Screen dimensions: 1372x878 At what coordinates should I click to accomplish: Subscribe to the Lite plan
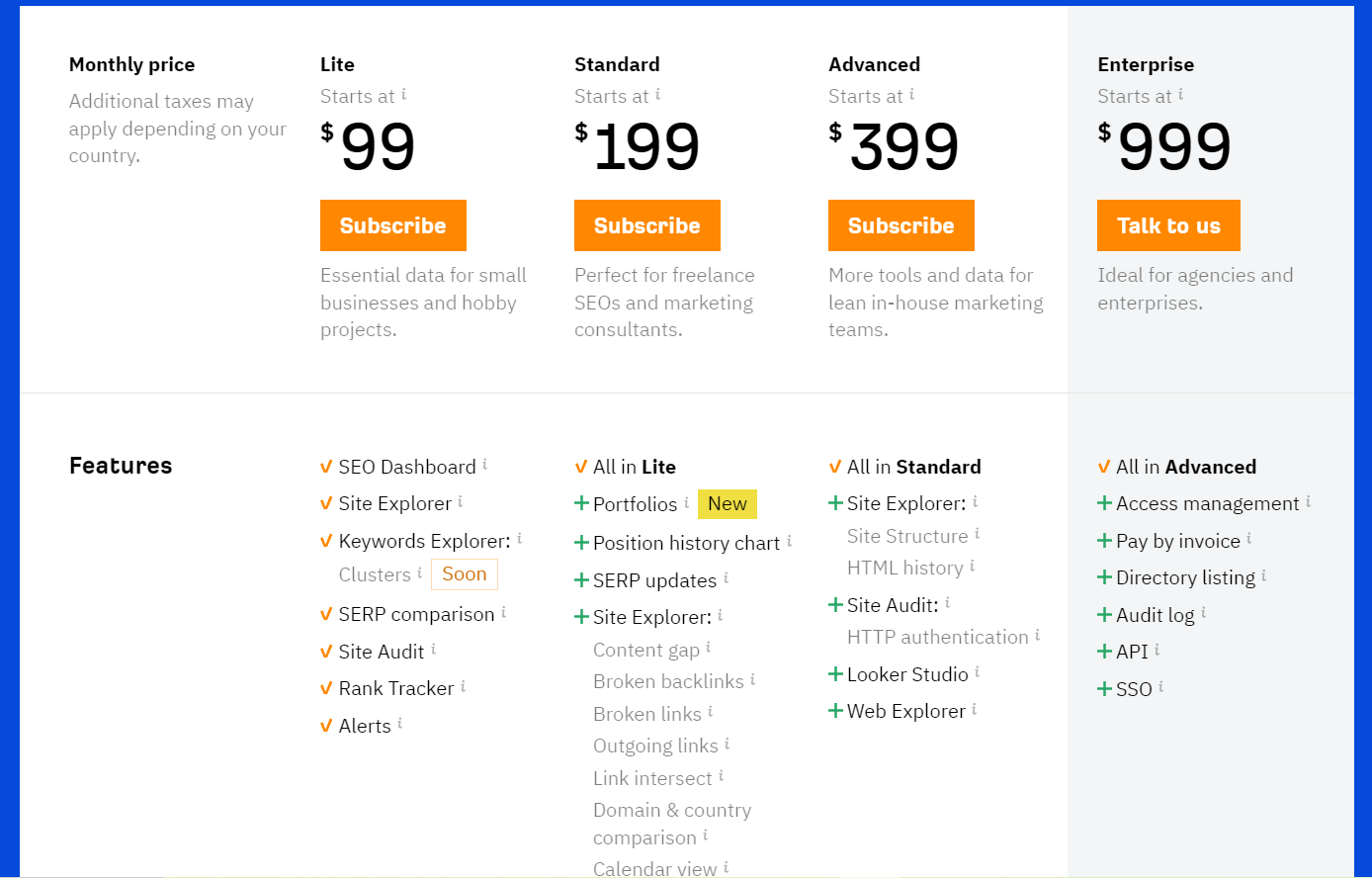tap(393, 225)
